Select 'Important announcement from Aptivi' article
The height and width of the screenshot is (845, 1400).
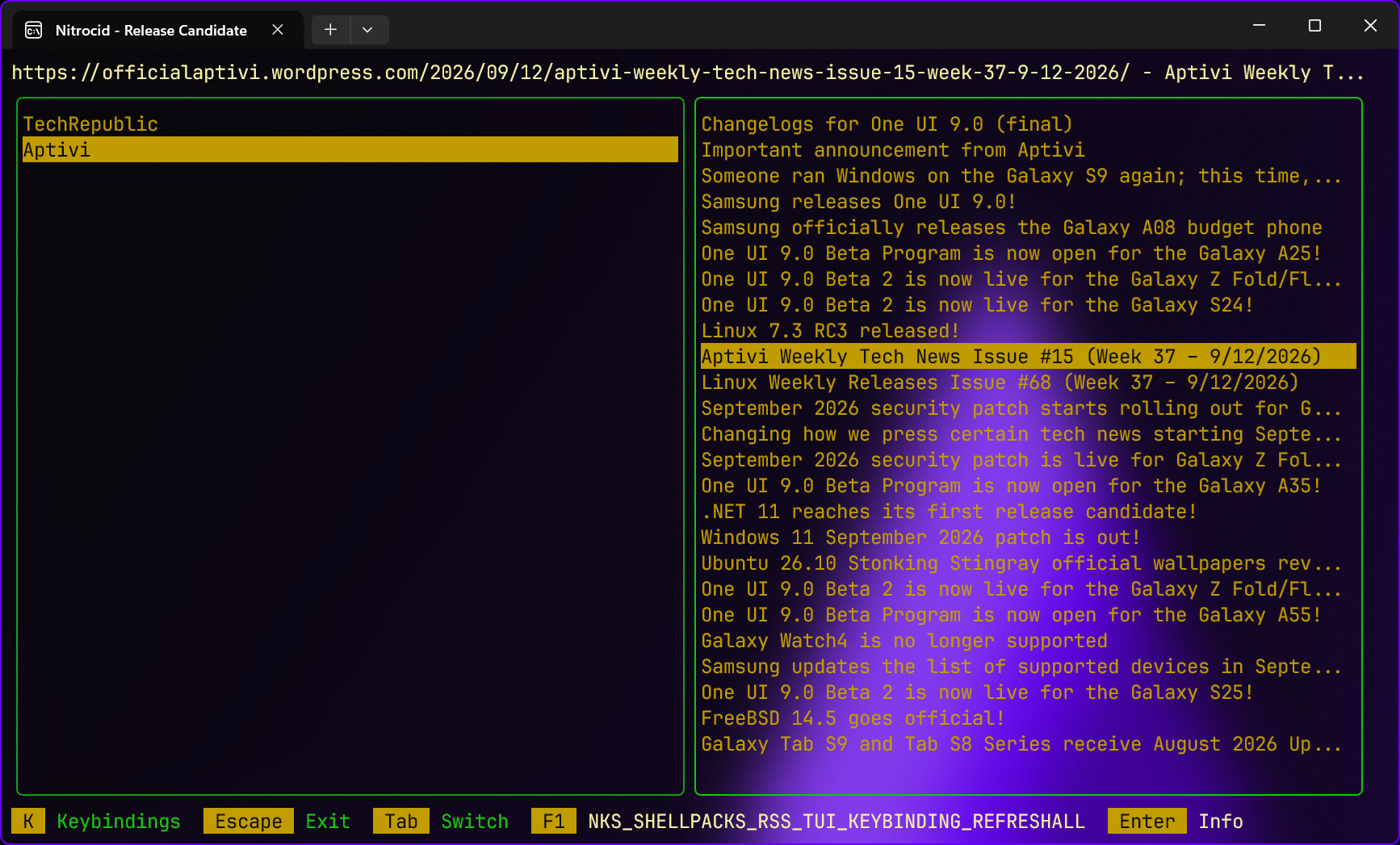click(1029, 150)
